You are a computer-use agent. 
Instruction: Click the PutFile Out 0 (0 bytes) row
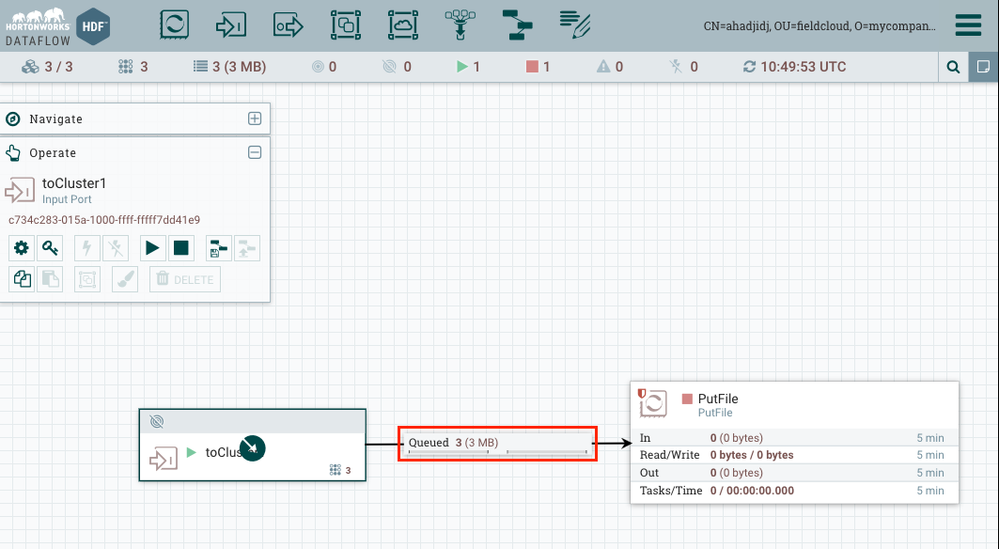coord(794,473)
